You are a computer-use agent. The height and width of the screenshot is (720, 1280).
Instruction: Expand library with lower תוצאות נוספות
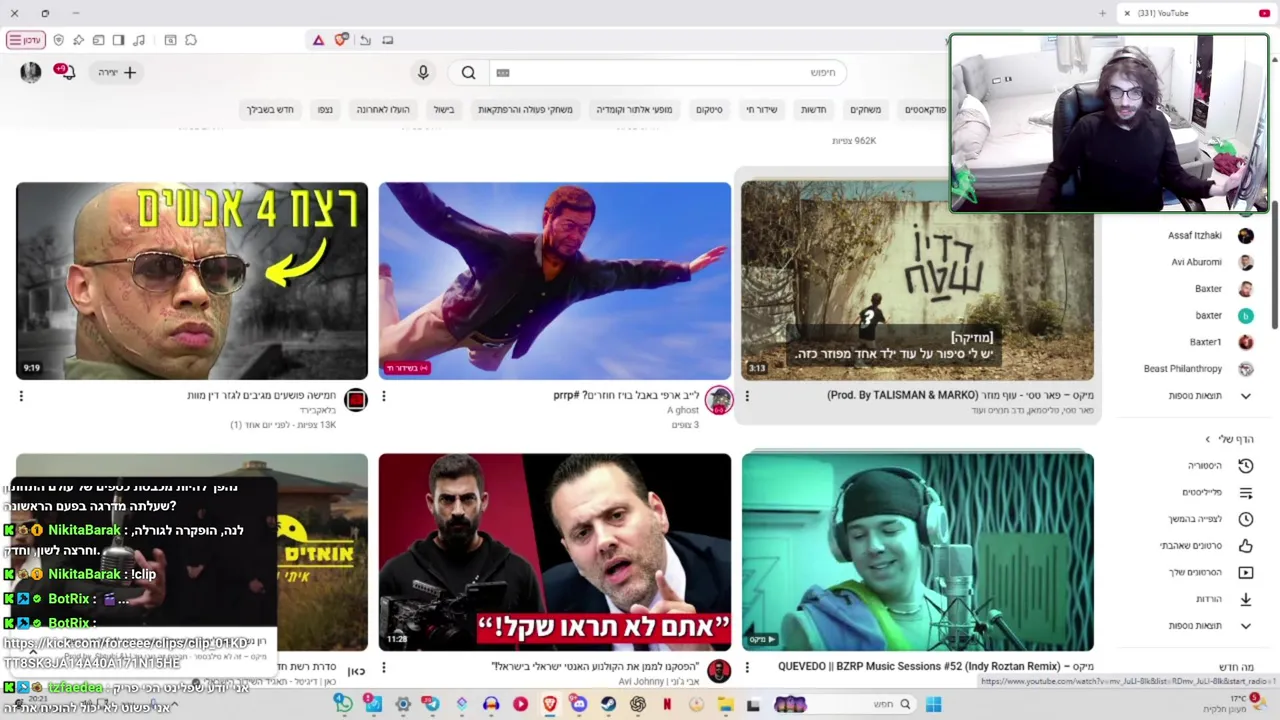click(1210, 625)
